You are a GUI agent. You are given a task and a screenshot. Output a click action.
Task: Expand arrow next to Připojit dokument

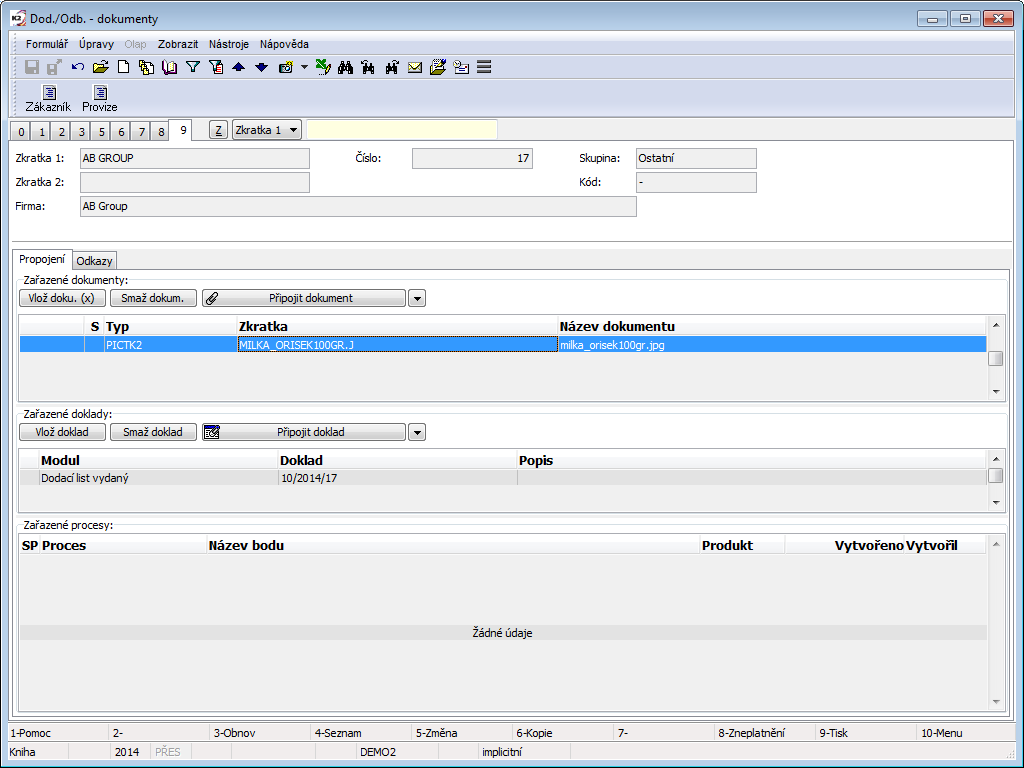tap(417, 298)
